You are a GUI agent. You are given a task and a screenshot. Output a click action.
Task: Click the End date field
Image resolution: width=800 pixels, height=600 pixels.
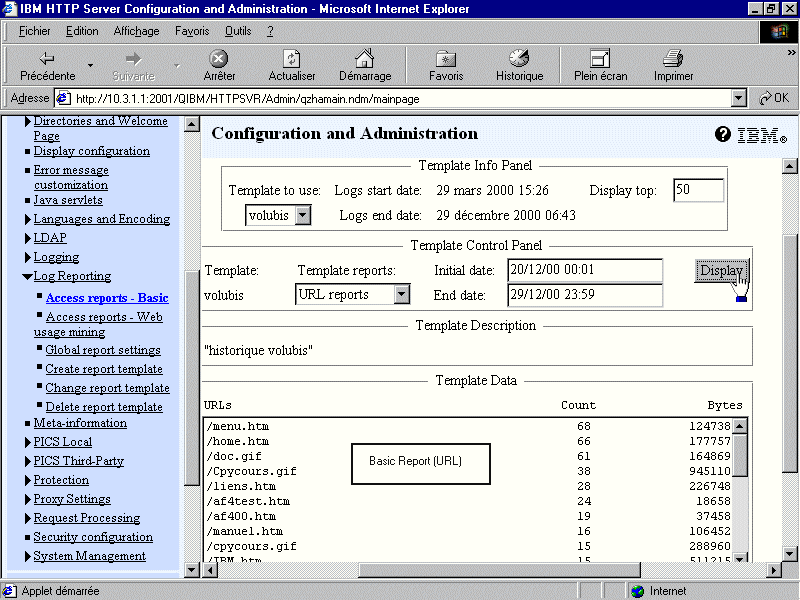click(585, 294)
